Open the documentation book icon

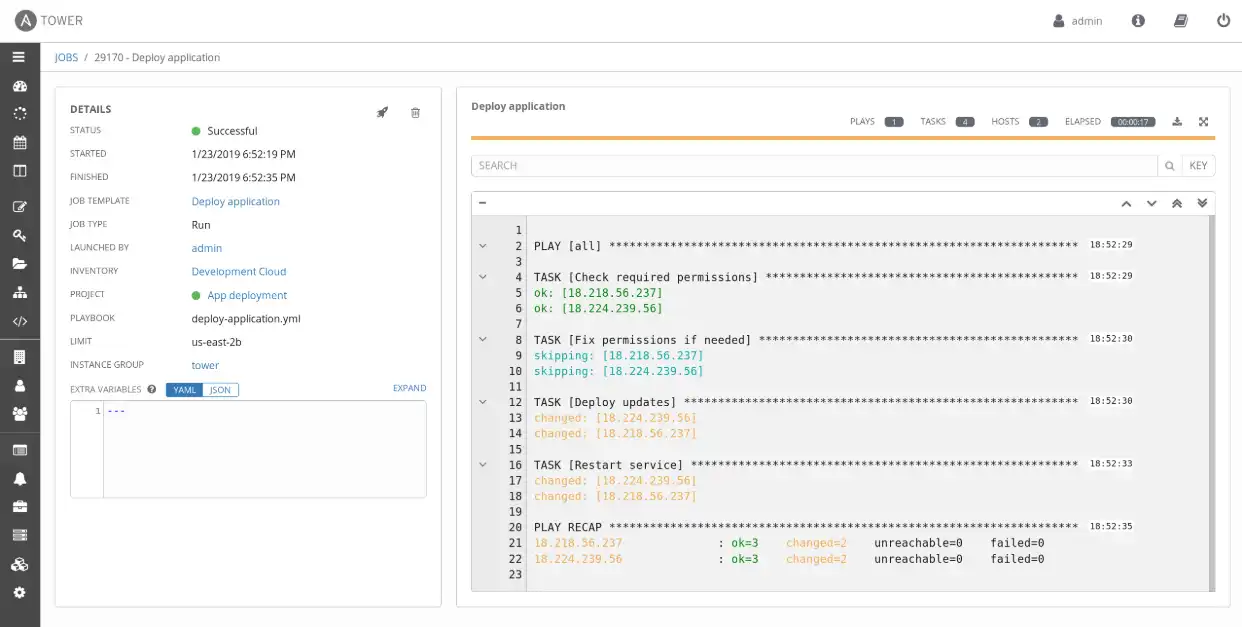(x=1181, y=21)
